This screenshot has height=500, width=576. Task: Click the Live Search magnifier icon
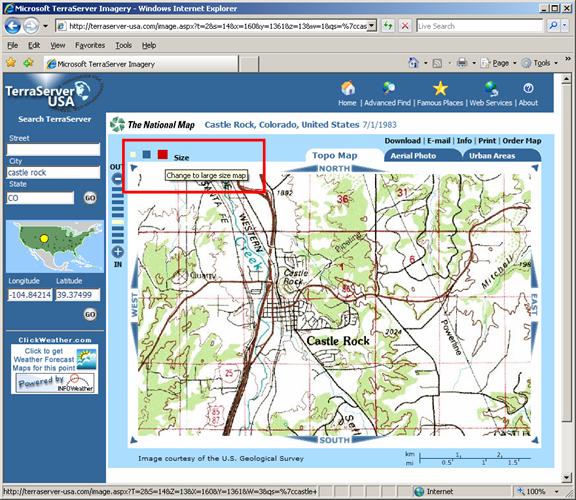coord(552,26)
